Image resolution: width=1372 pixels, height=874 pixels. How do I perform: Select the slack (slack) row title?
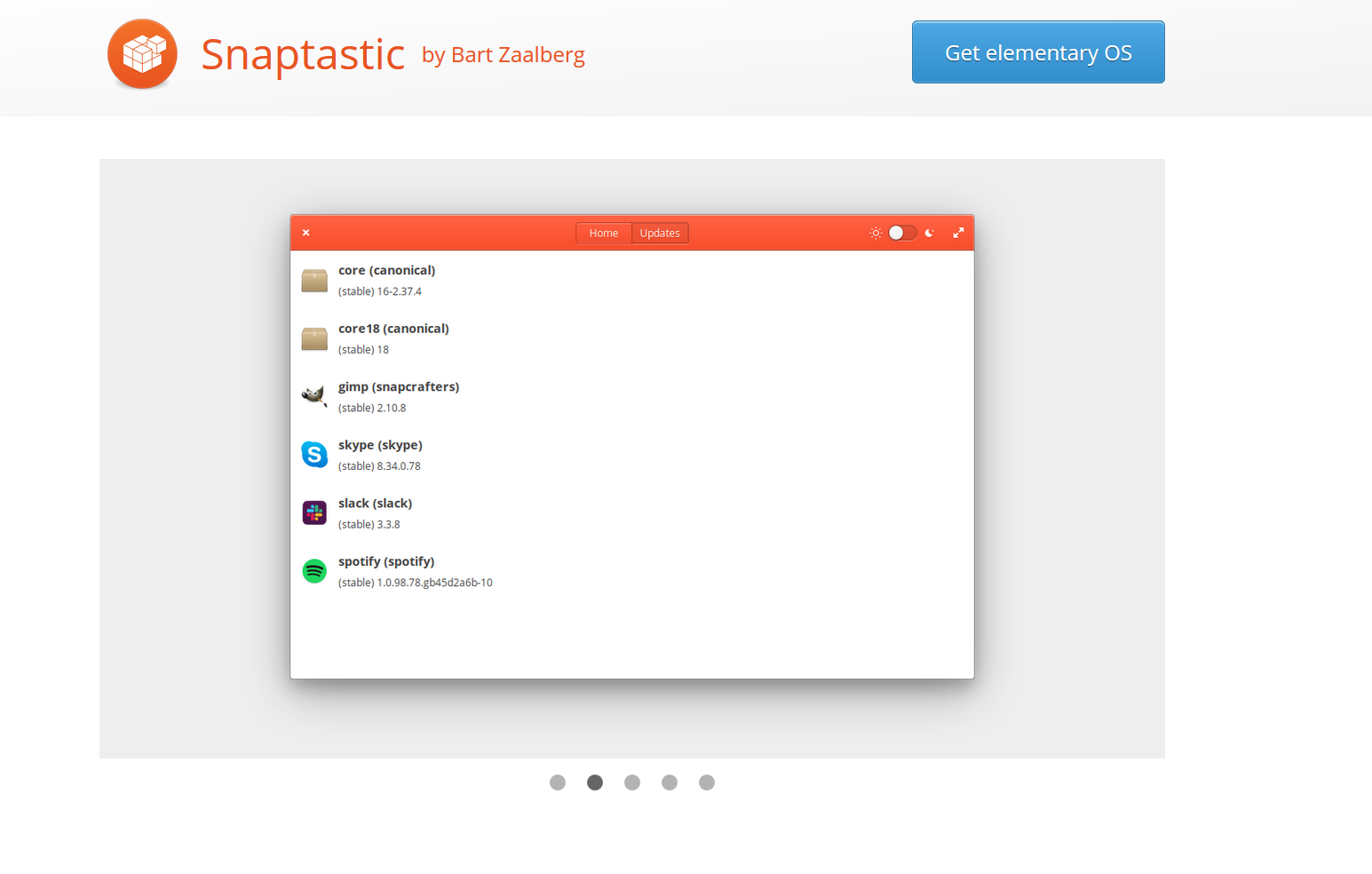(x=375, y=504)
